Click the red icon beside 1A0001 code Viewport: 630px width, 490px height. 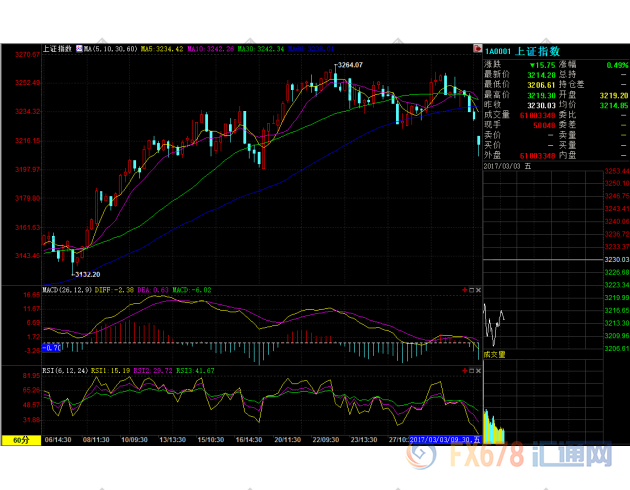click(476, 49)
